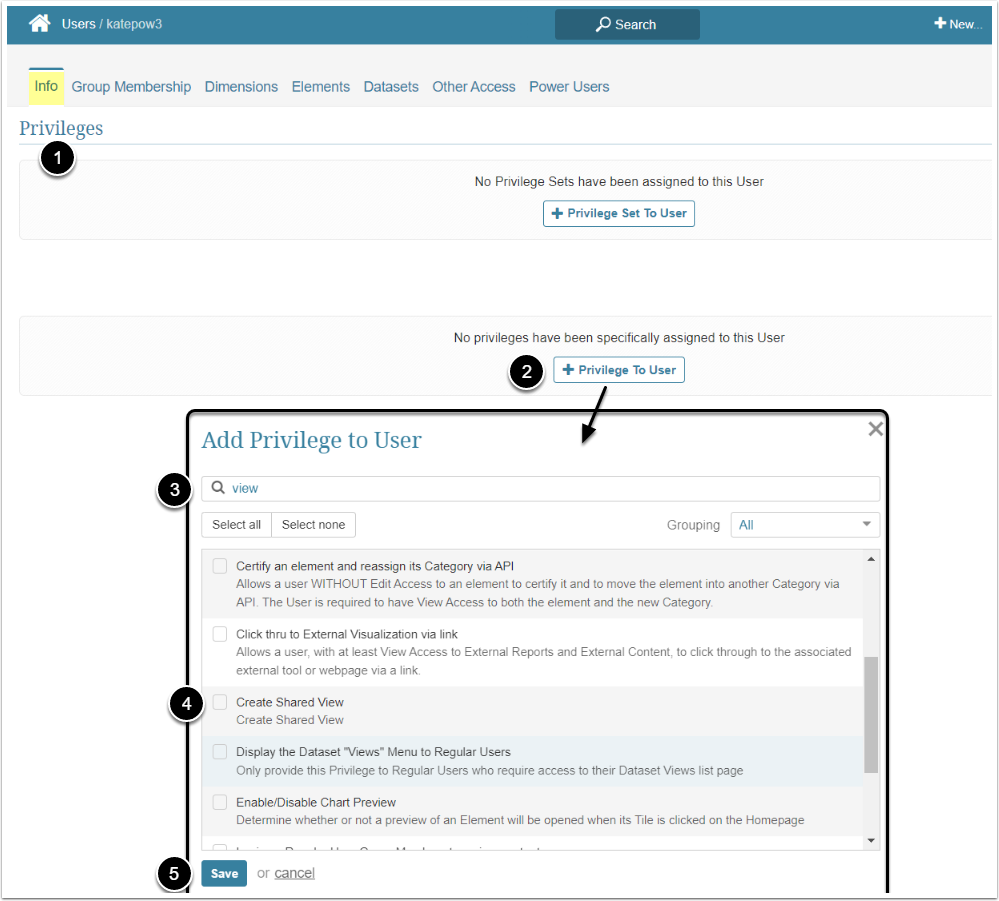Screen dimensions: 999x901
Task: Open the top Search box
Action: [627, 24]
